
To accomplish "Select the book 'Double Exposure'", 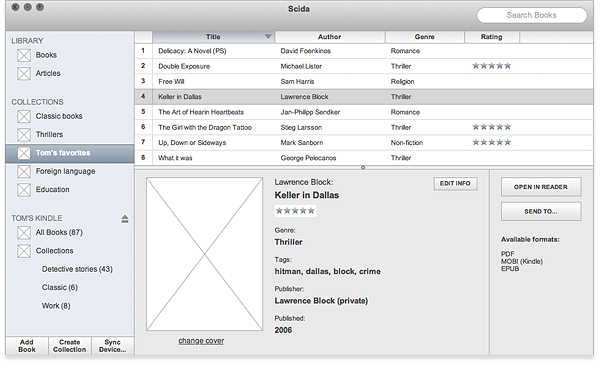I will (x=184, y=66).
